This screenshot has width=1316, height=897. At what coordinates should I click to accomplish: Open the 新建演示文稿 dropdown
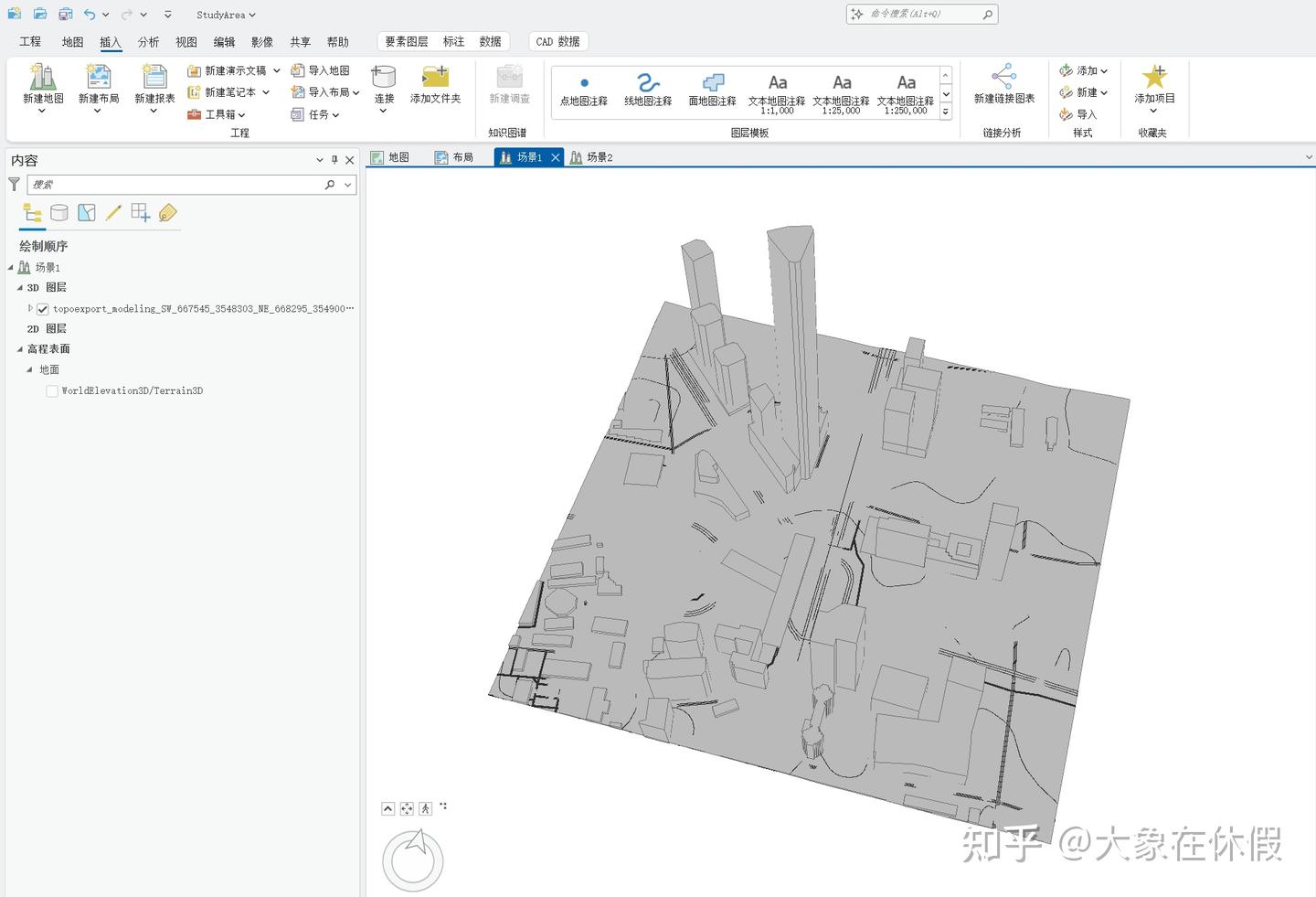[x=276, y=69]
